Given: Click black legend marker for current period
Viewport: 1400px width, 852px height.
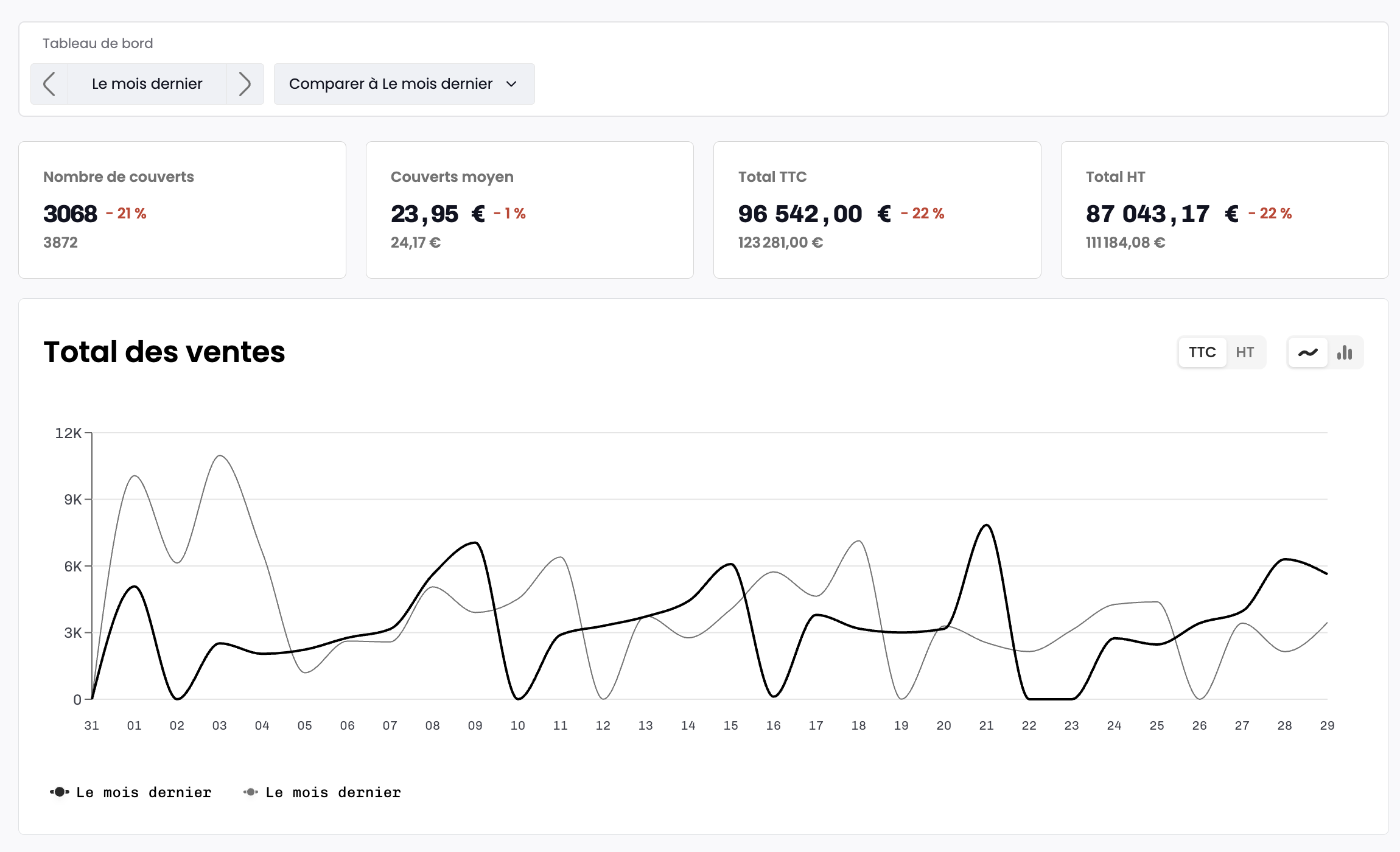Looking at the screenshot, I should click(59, 792).
